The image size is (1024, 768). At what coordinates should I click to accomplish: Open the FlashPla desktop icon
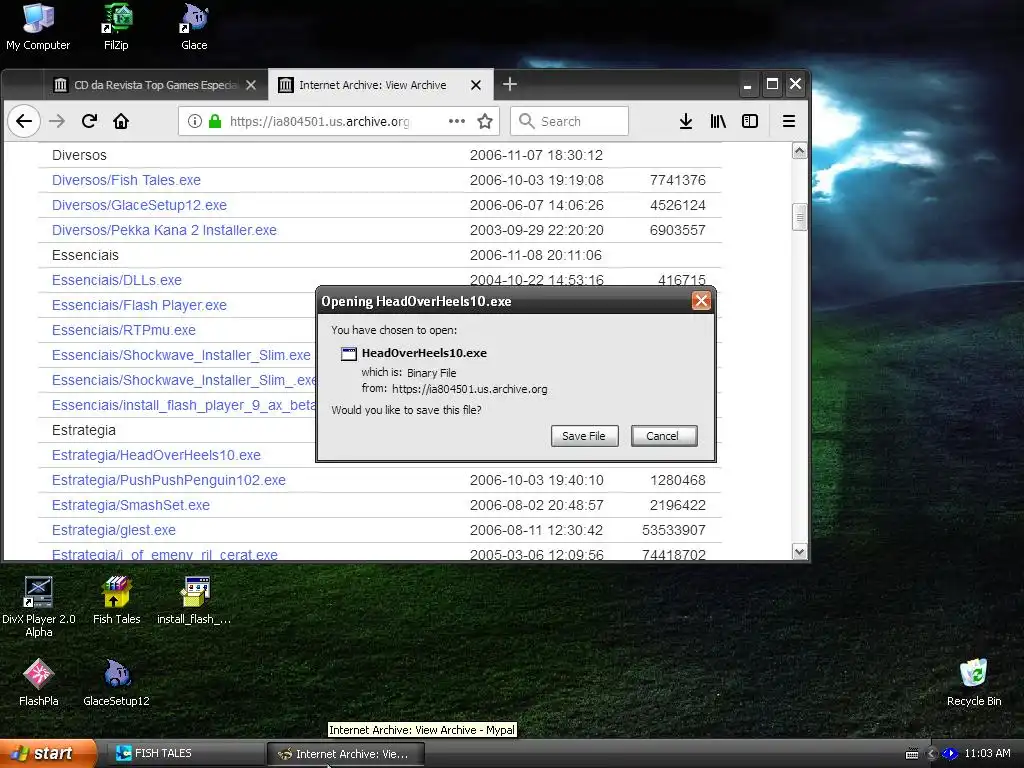pyautogui.click(x=39, y=682)
